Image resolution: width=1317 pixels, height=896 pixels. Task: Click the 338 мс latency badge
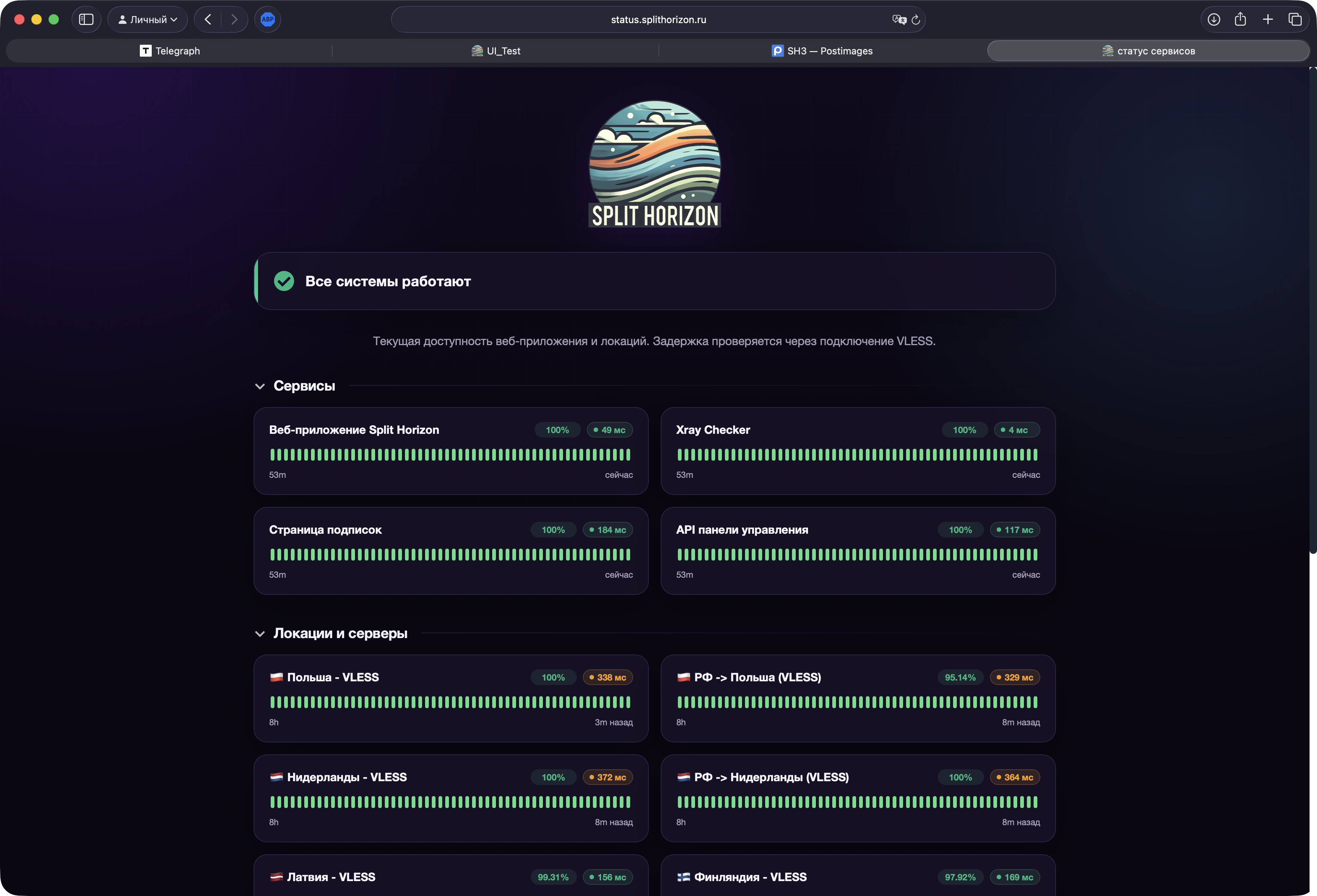point(607,677)
